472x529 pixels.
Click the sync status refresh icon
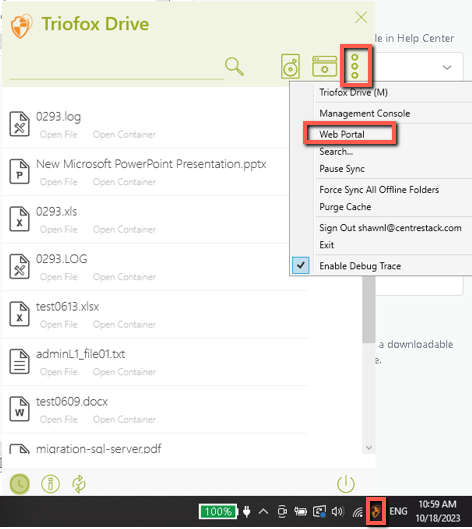pyautogui.click(x=79, y=484)
